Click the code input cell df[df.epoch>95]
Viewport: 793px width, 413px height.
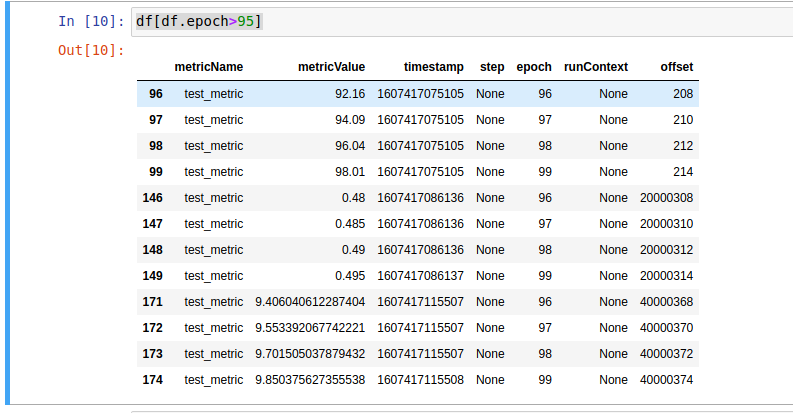point(462,22)
